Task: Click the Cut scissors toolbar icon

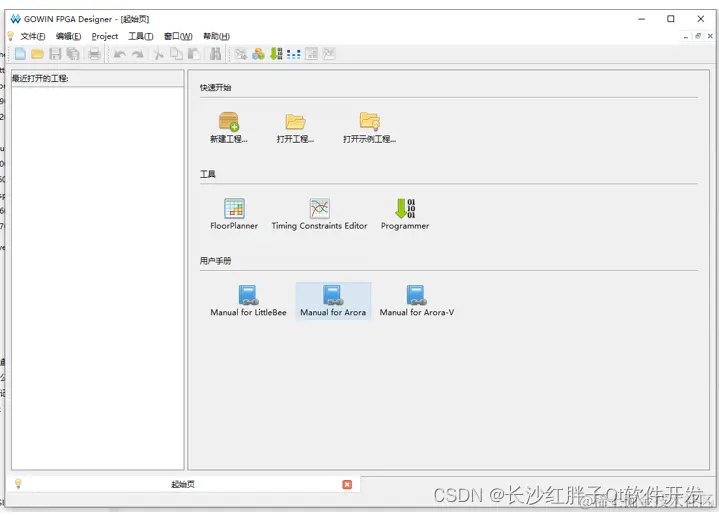Action: (158, 54)
